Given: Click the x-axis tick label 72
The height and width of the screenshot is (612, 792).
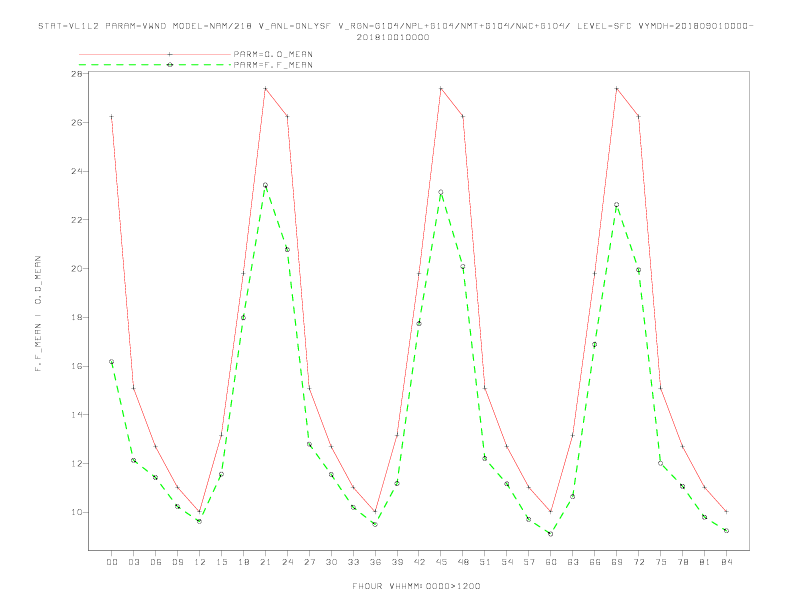Looking at the screenshot, I should (638, 562).
